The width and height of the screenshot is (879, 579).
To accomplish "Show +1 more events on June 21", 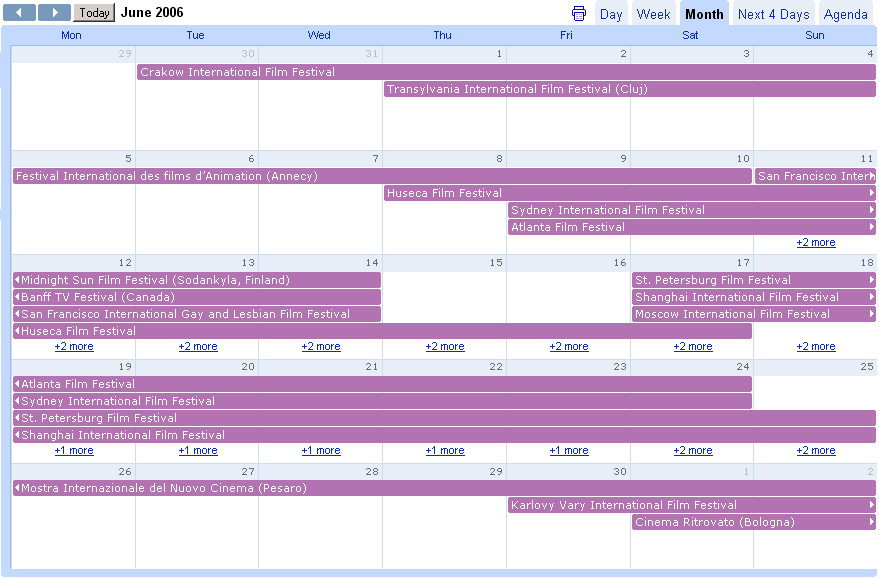I will coord(321,450).
